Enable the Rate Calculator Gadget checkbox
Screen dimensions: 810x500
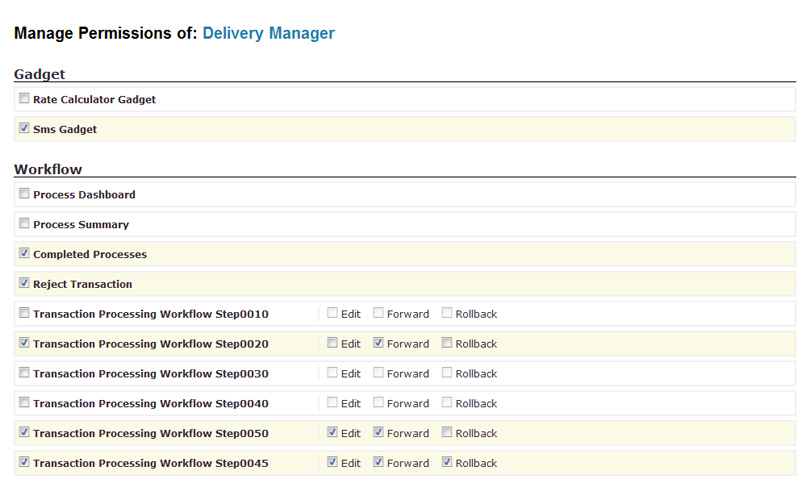[x=24, y=99]
